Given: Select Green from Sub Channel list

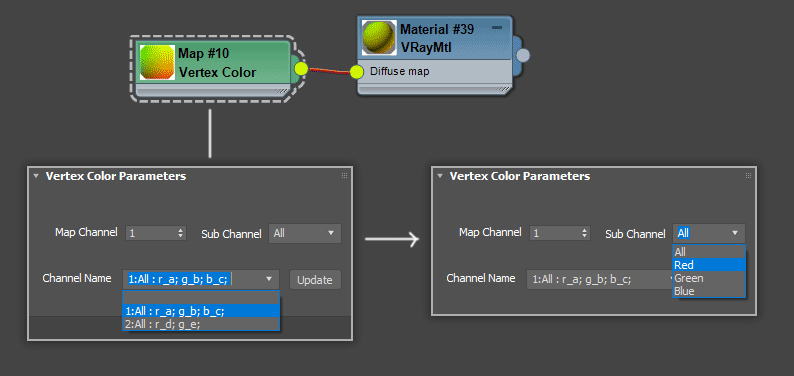Looking at the screenshot, I should click(x=709, y=278).
